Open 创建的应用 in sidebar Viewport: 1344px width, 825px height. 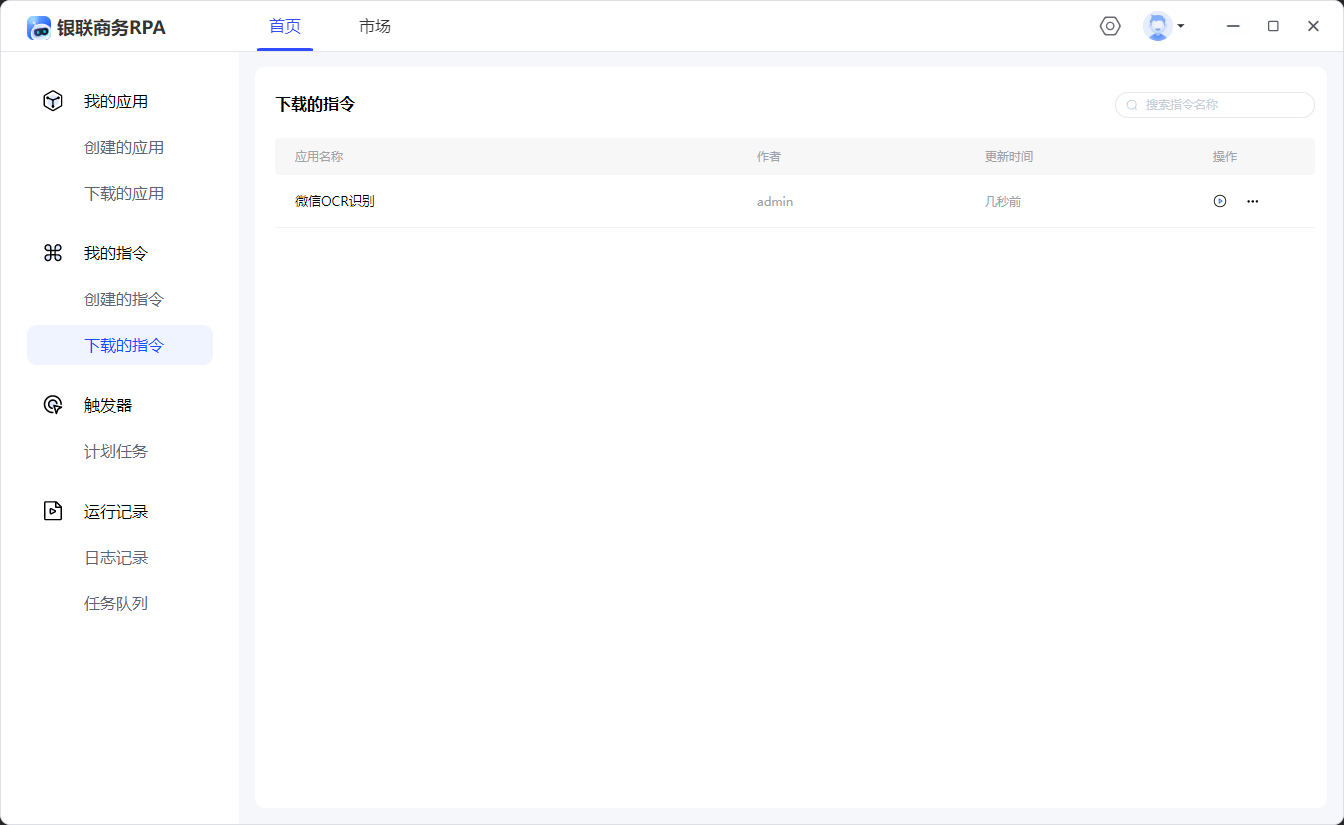point(124,148)
